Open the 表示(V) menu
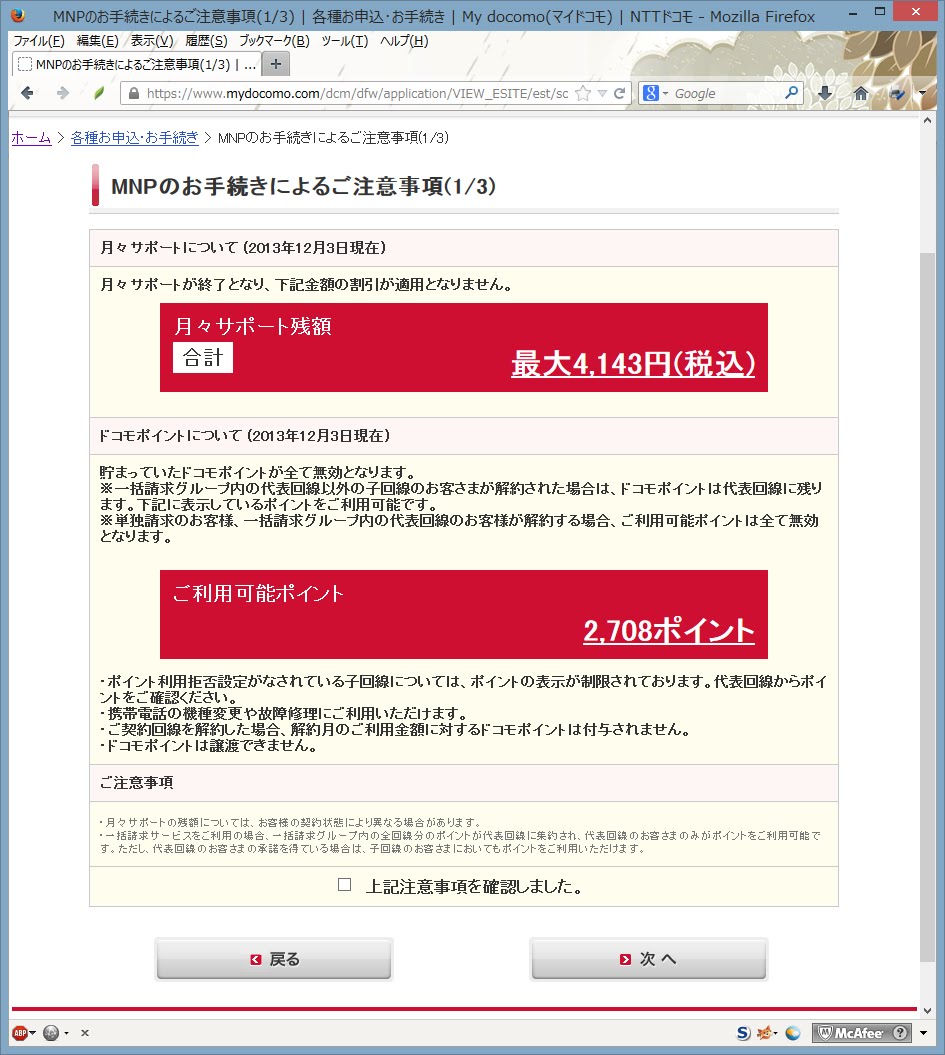Screen dimensions: 945x1055 pyautogui.click(x=152, y=41)
